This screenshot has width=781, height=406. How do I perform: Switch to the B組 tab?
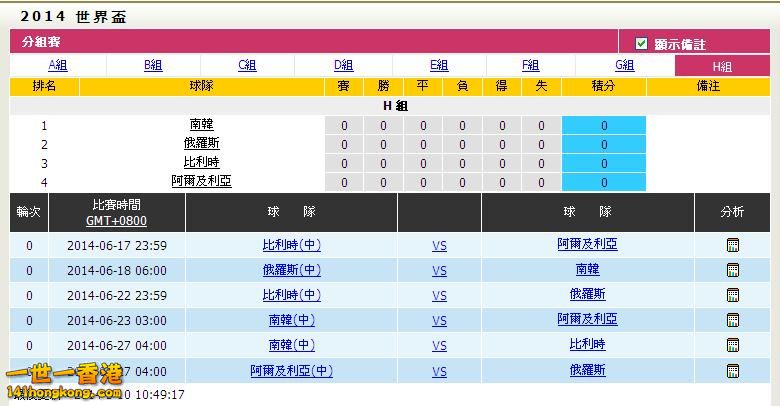click(153, 65)
